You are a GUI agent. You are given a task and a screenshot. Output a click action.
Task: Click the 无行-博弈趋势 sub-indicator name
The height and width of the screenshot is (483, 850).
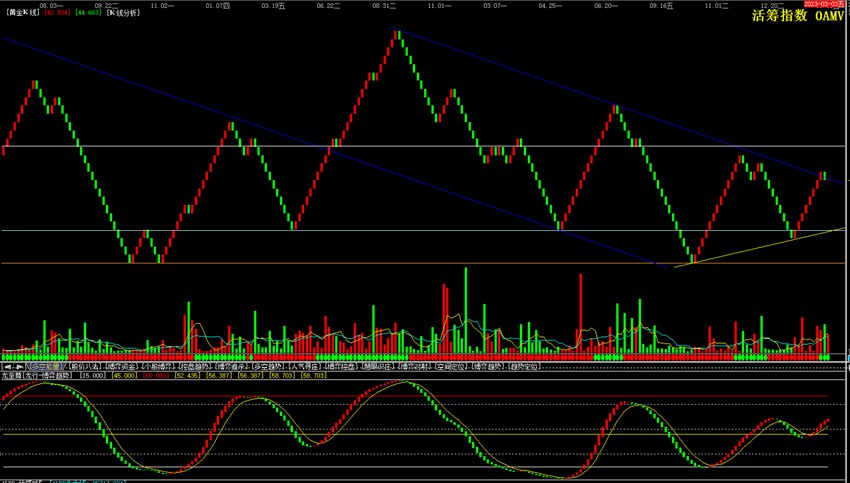click(x=47, y=375)
